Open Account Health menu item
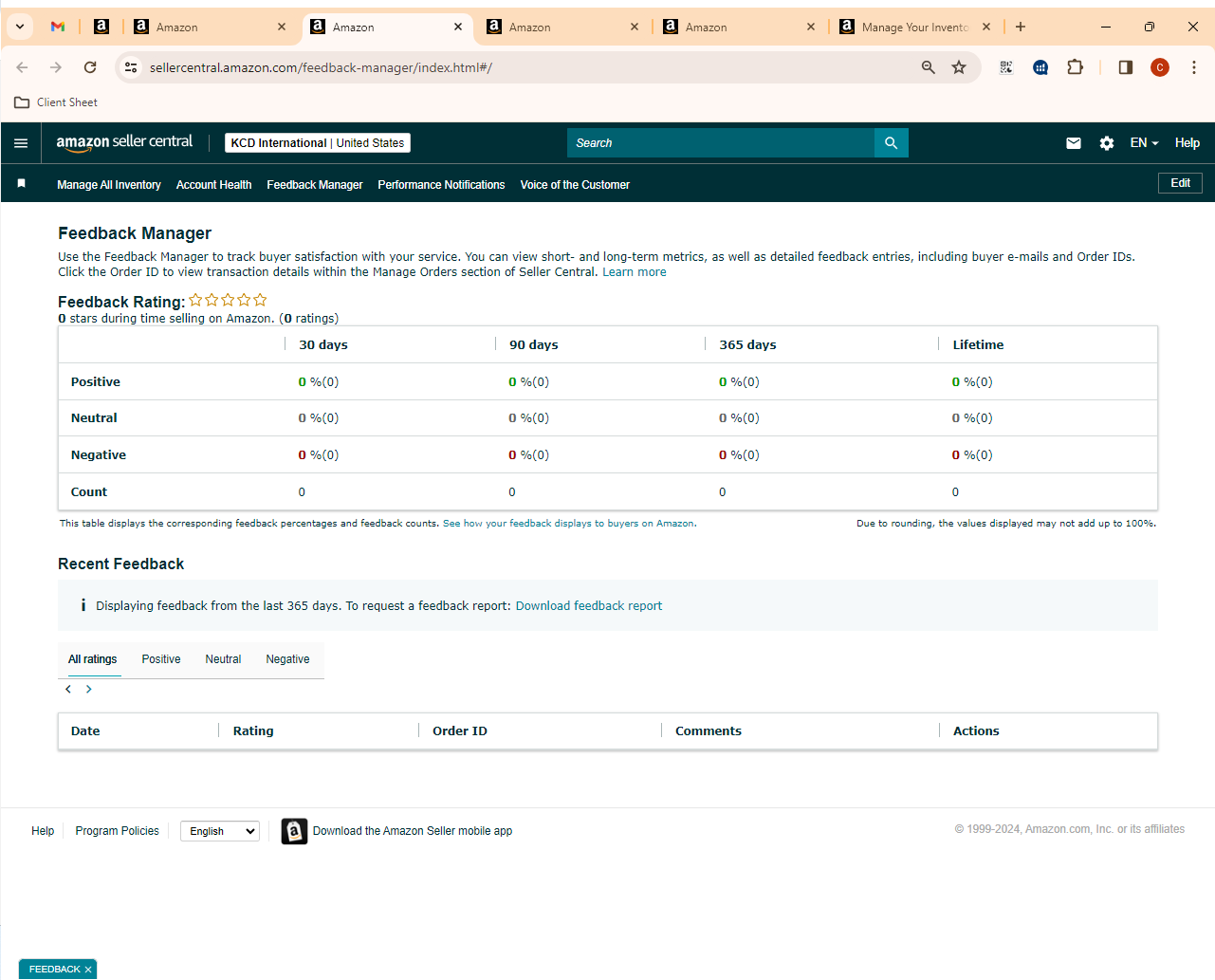This screenshot has height=980, width=1215. (x=214, y=185)
